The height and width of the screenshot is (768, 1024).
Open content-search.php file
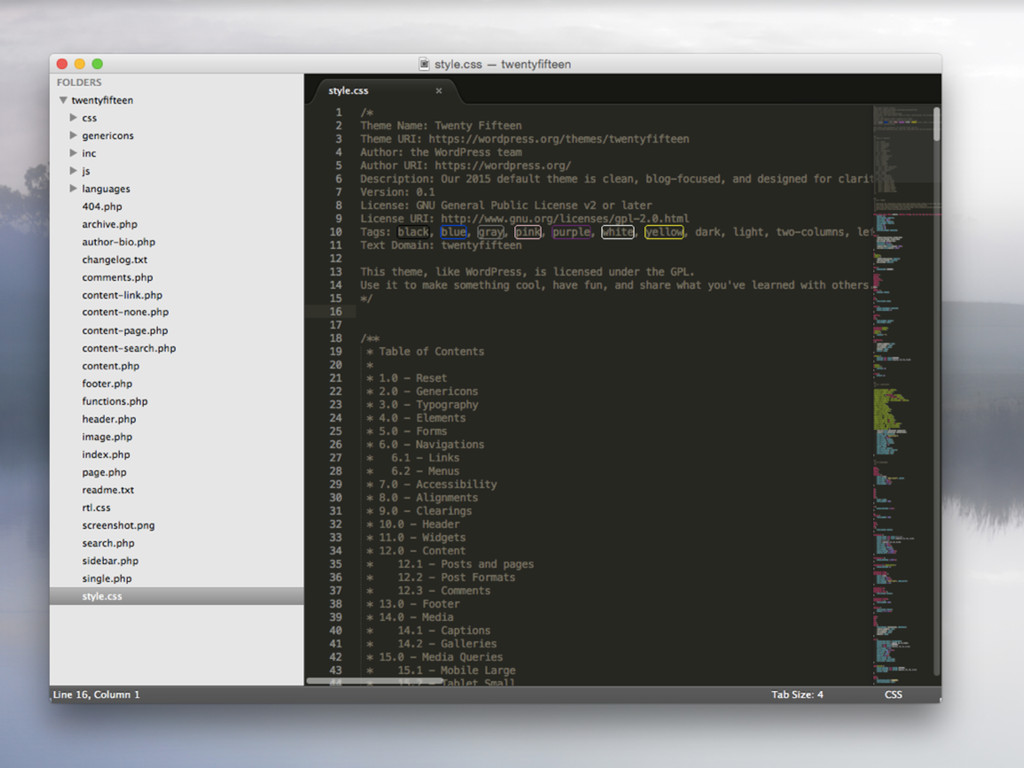point(129,348)
